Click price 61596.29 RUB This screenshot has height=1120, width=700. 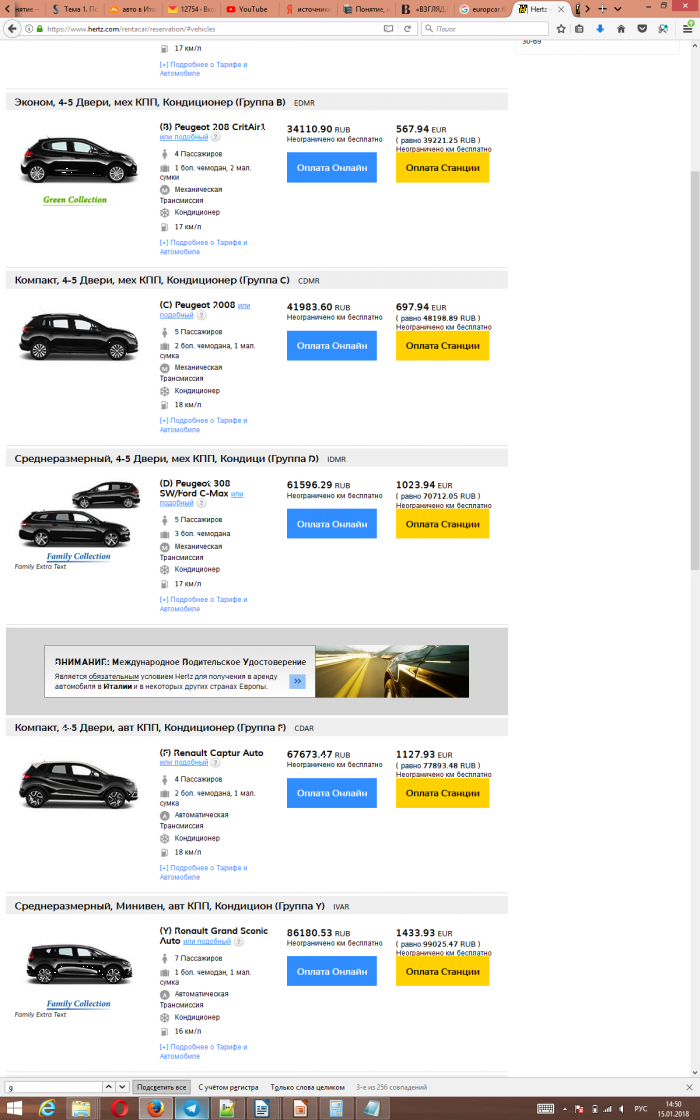pyautogui.click(x=319, y=485)
